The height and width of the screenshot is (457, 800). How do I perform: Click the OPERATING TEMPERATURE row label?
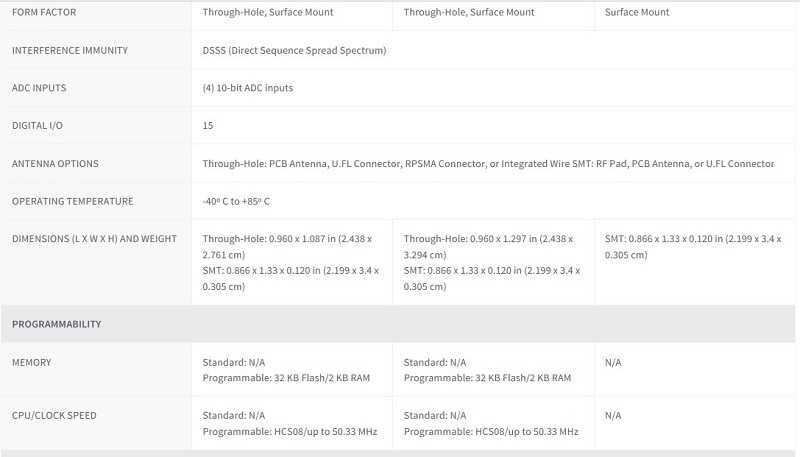coord(72,201)
